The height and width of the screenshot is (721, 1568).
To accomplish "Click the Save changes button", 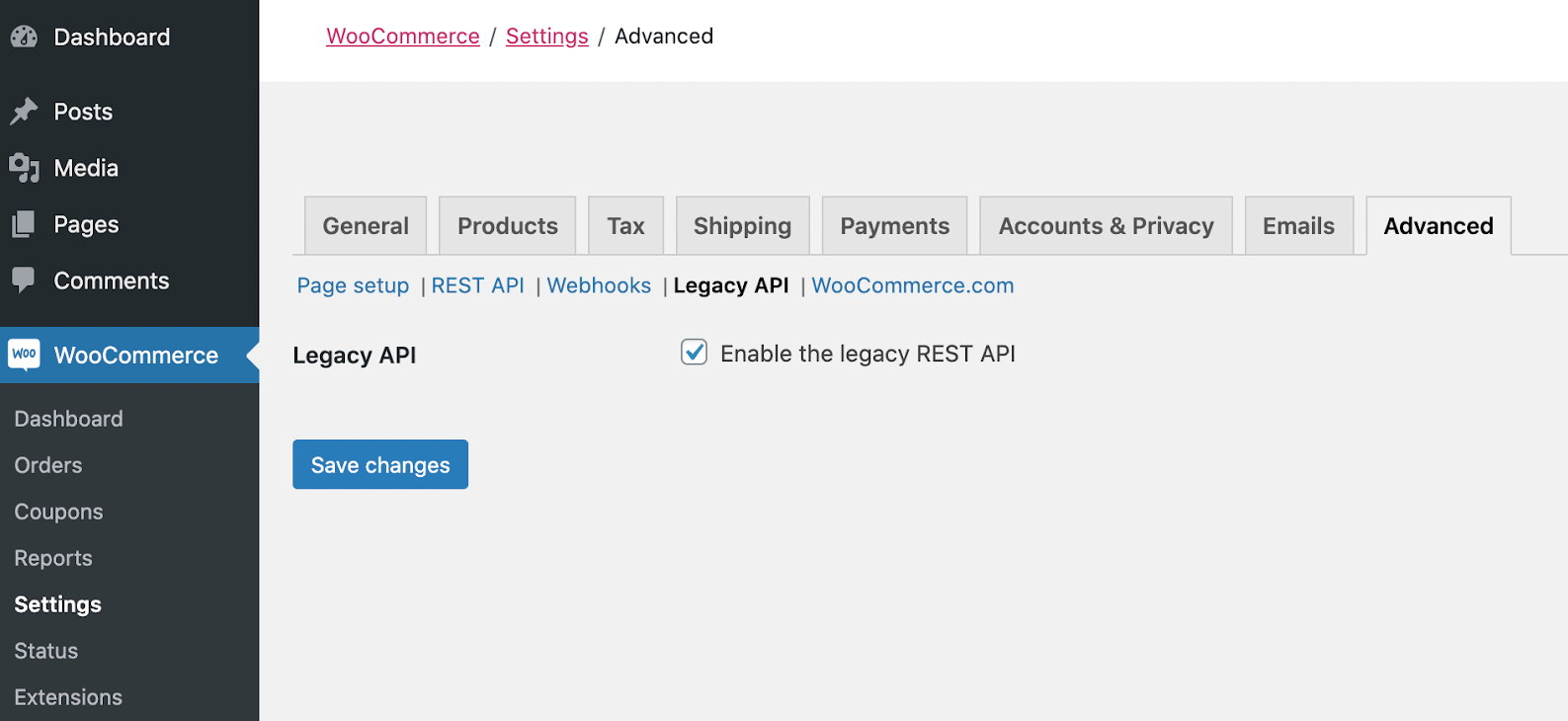I will [x=380, y=464].
